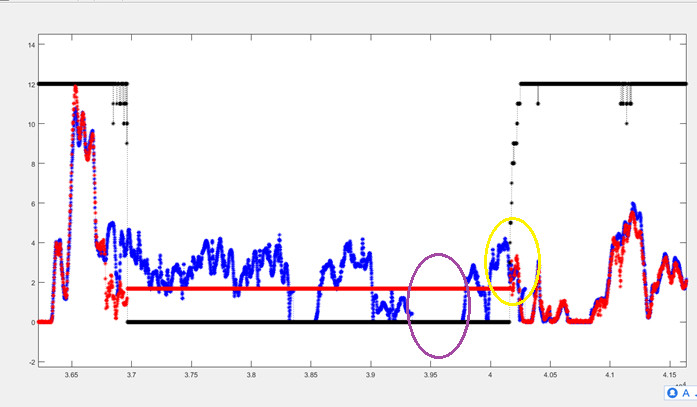Click the y-axis tick label -2
The width and height of the screenshot is (697, 407).
click(x=30, y=362)
